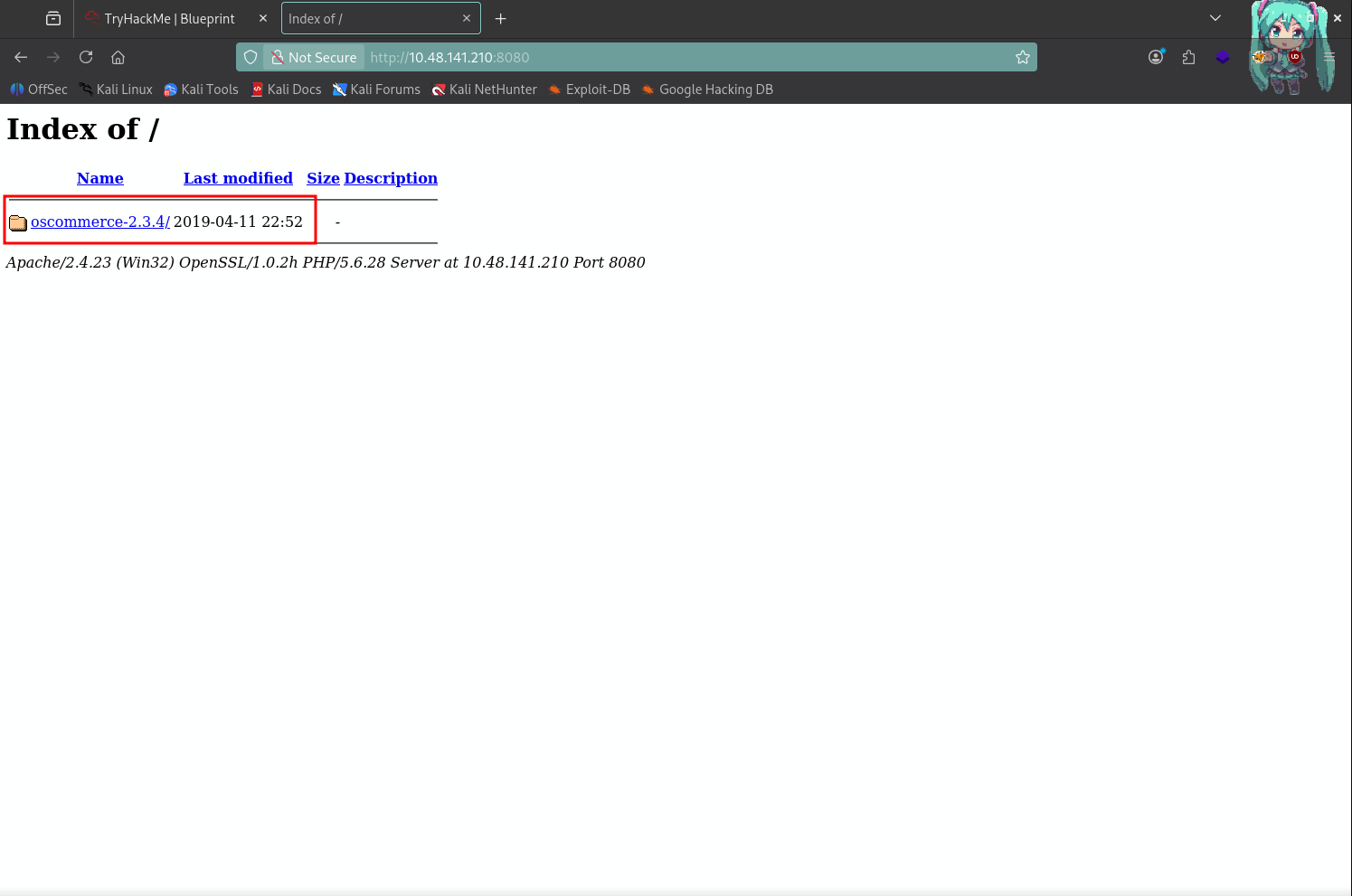
Task: Click the Index of / heading
Action: pos(82,129)
